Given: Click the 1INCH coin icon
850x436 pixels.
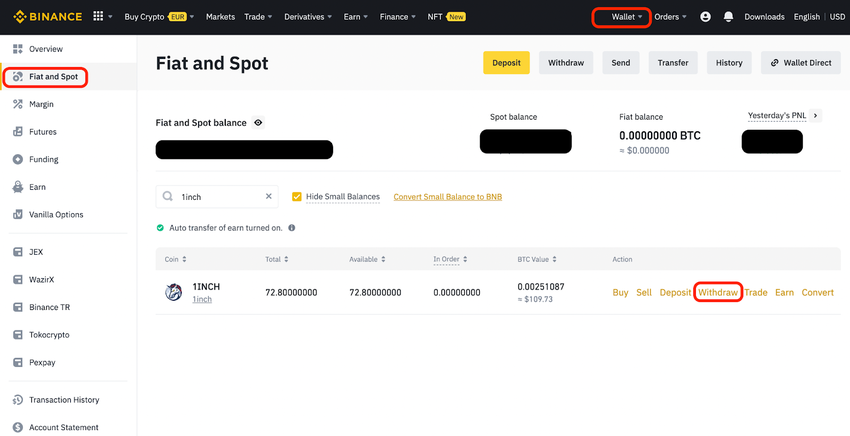Looking at the screenshot, I should point(174,292).
